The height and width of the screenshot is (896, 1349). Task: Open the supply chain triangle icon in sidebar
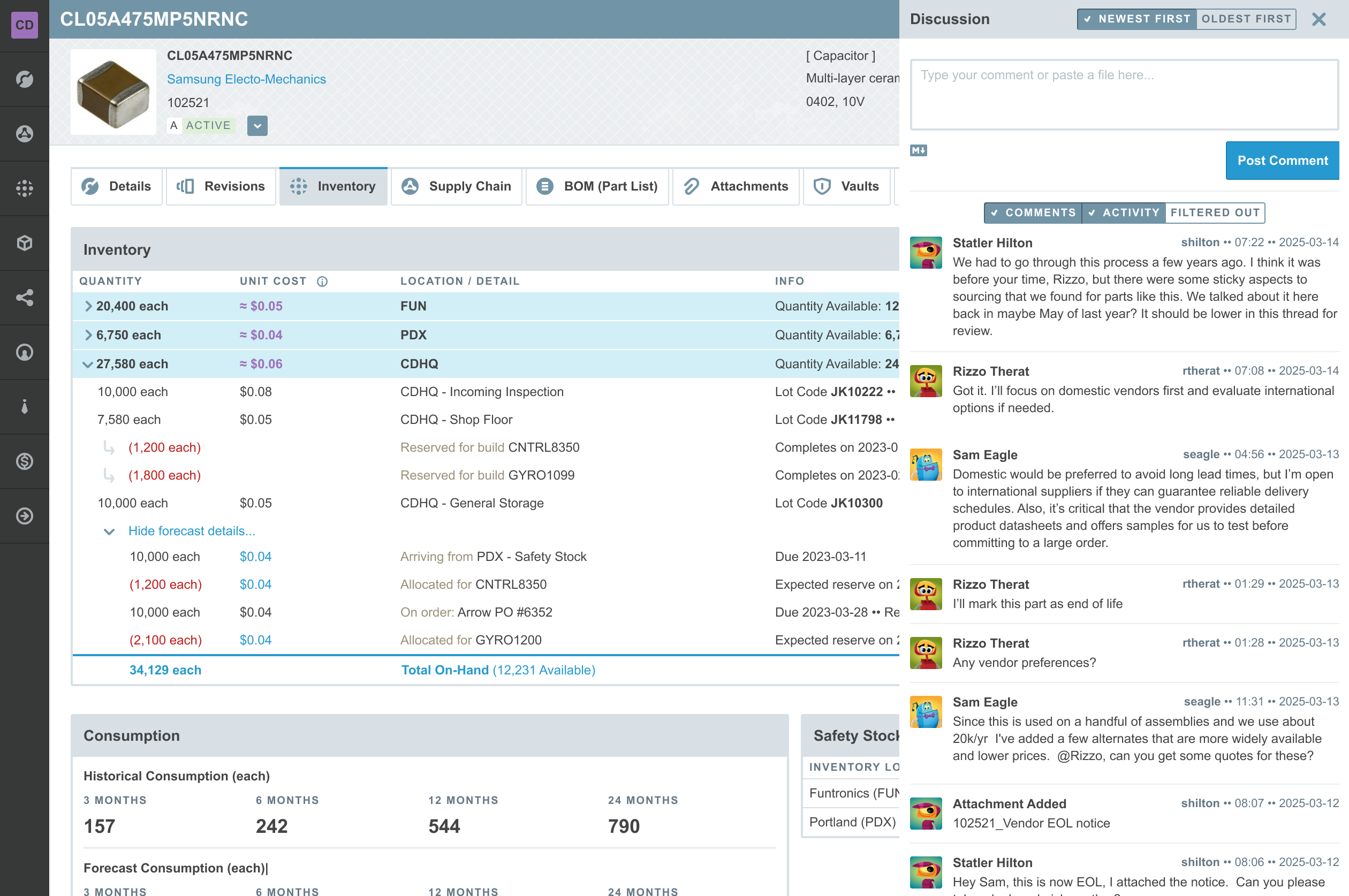tap(25, 134)
